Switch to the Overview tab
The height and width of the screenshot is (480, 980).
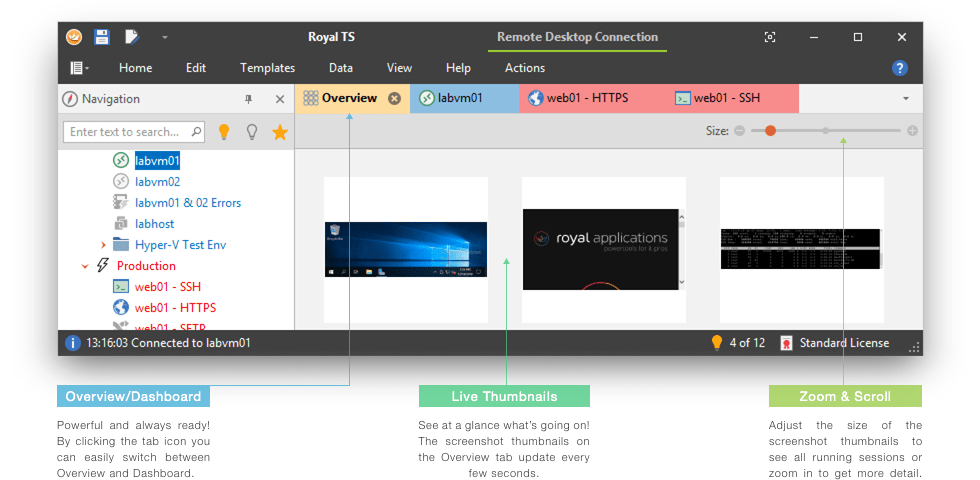(352, 99)
